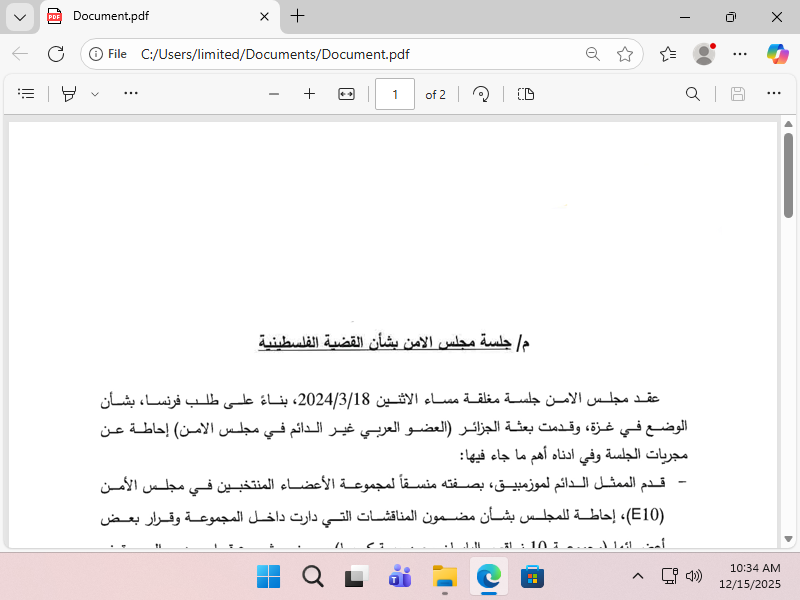Zoom in using the plus button

(x=309, y=94)
